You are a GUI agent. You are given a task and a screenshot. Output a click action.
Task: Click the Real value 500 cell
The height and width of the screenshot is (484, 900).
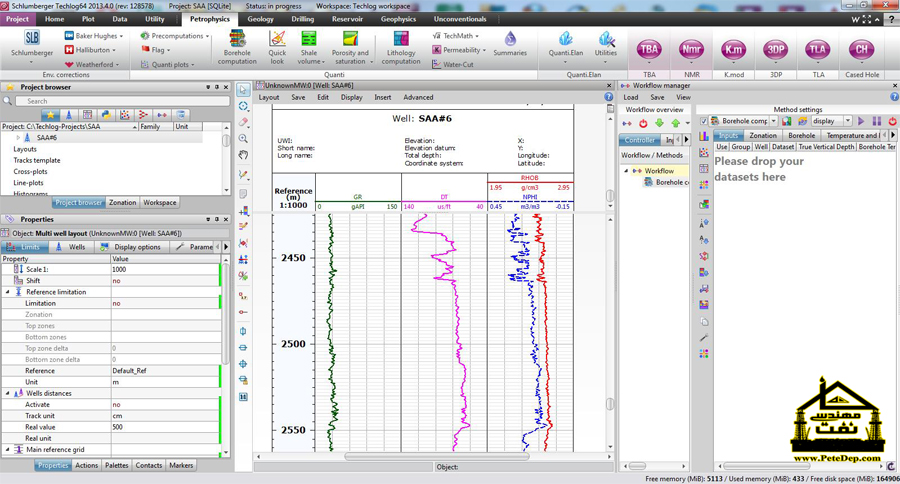pyautogui.click(x=165, y=427)
